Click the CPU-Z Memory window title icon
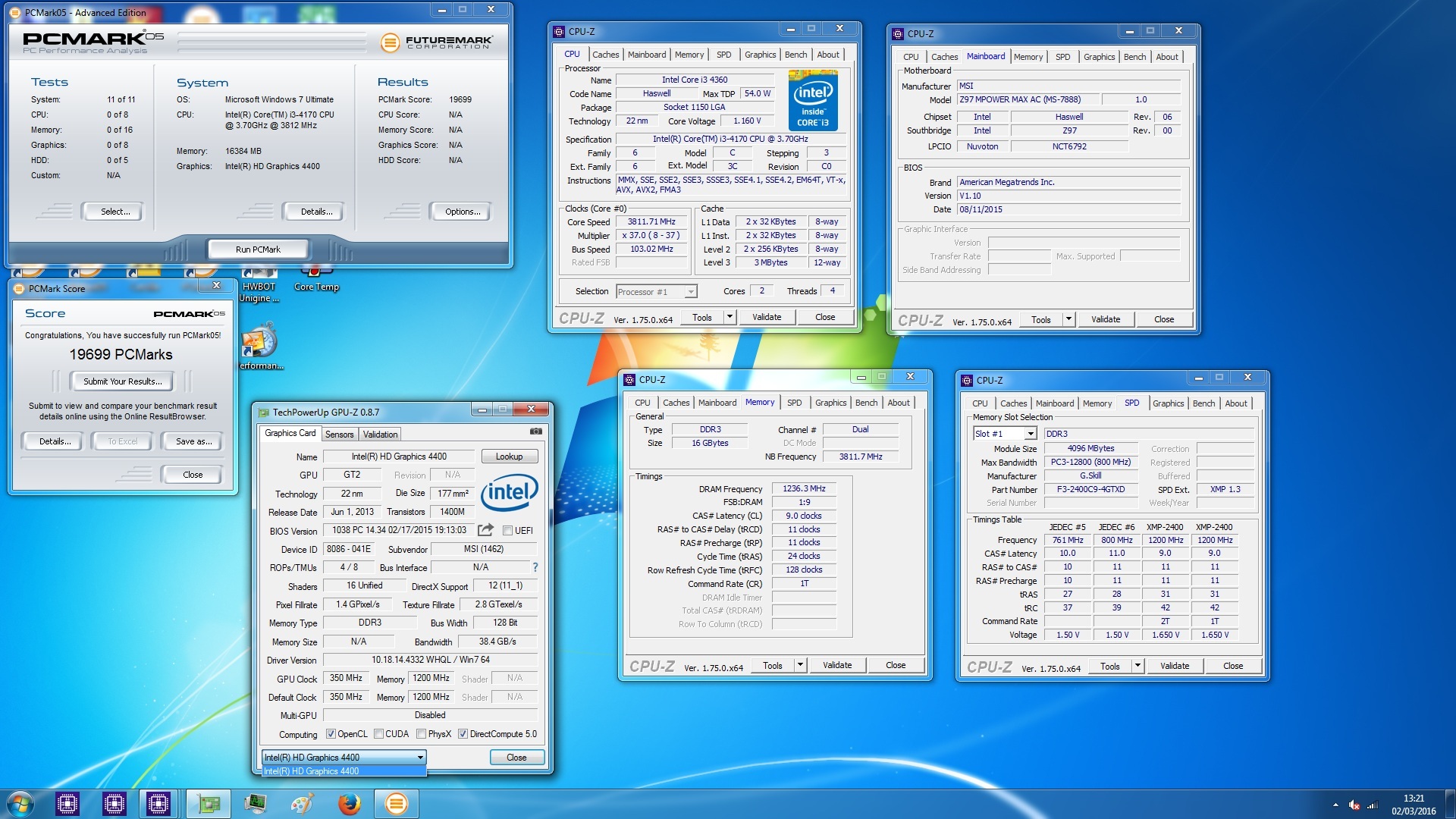The height and width of the screenshot is (819, 1456). (629, 379)
